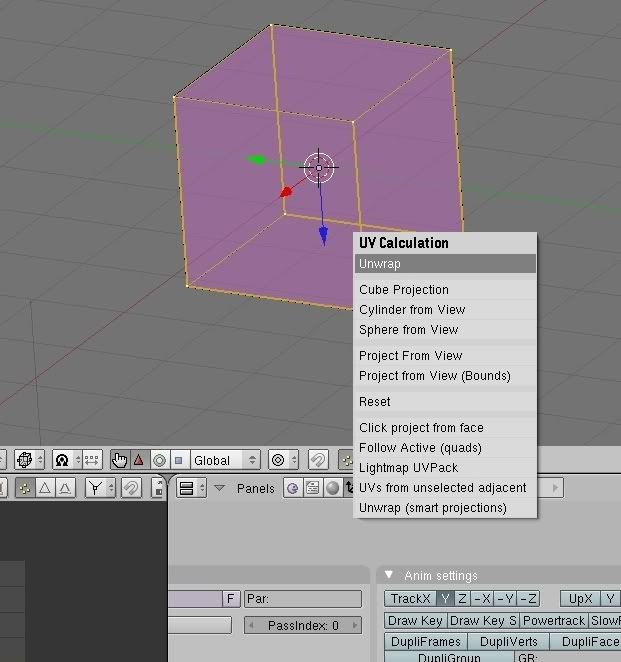This screenshot has width=621, height=662.
Task: Click the proportional edit circle icon
Action: click(278, 460)
